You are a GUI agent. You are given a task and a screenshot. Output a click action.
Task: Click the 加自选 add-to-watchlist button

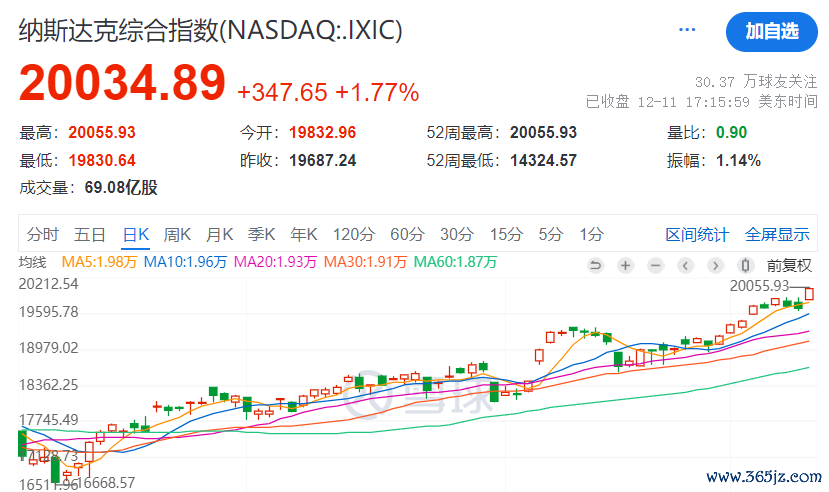[x=772, y=32]
